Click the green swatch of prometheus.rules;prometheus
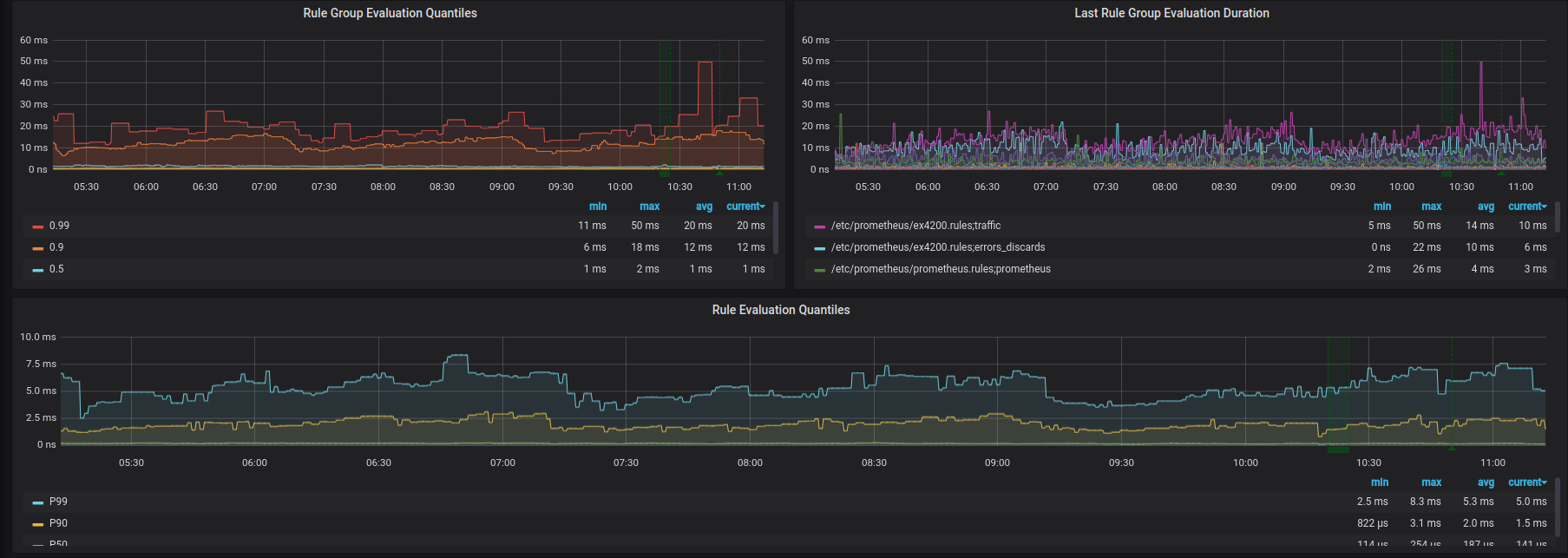Image resolution: width=1568 pixels, height=558 pixels. [x=819, y=270]
